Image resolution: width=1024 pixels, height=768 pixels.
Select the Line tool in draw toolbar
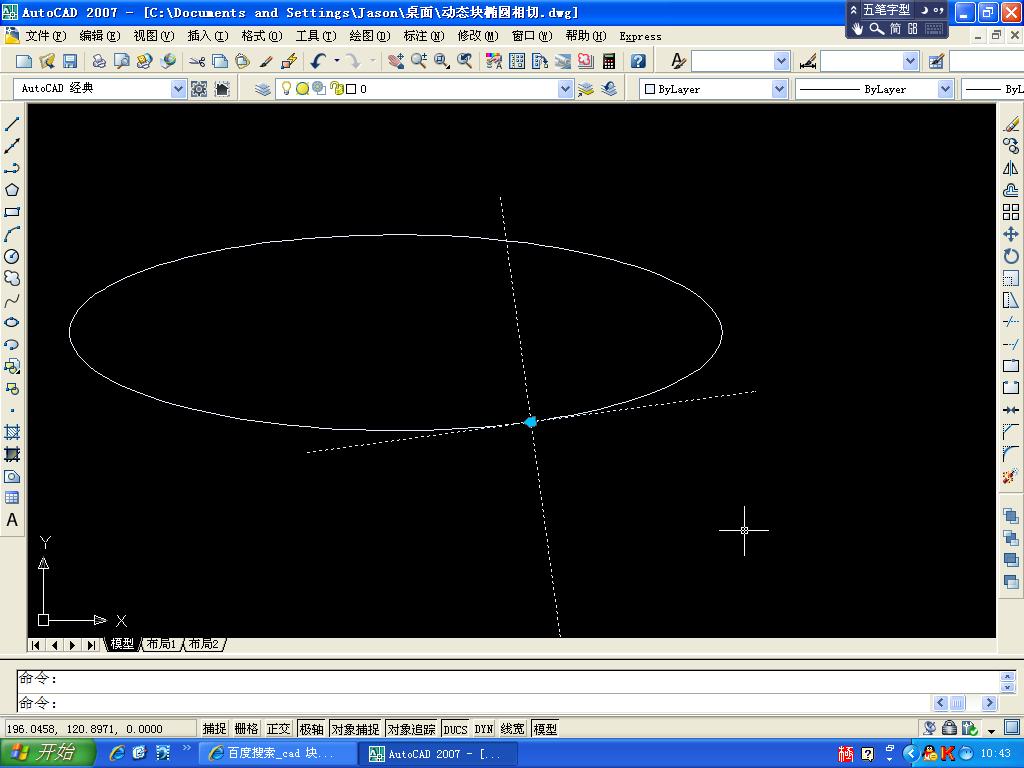[12, 124]
